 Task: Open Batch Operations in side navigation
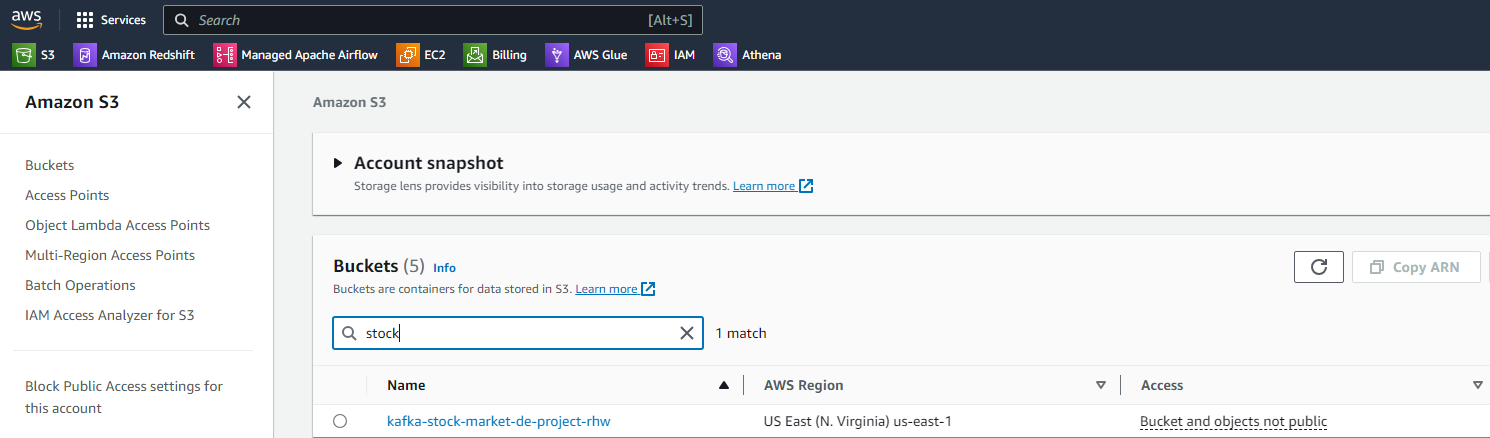(x=80, y=285)
